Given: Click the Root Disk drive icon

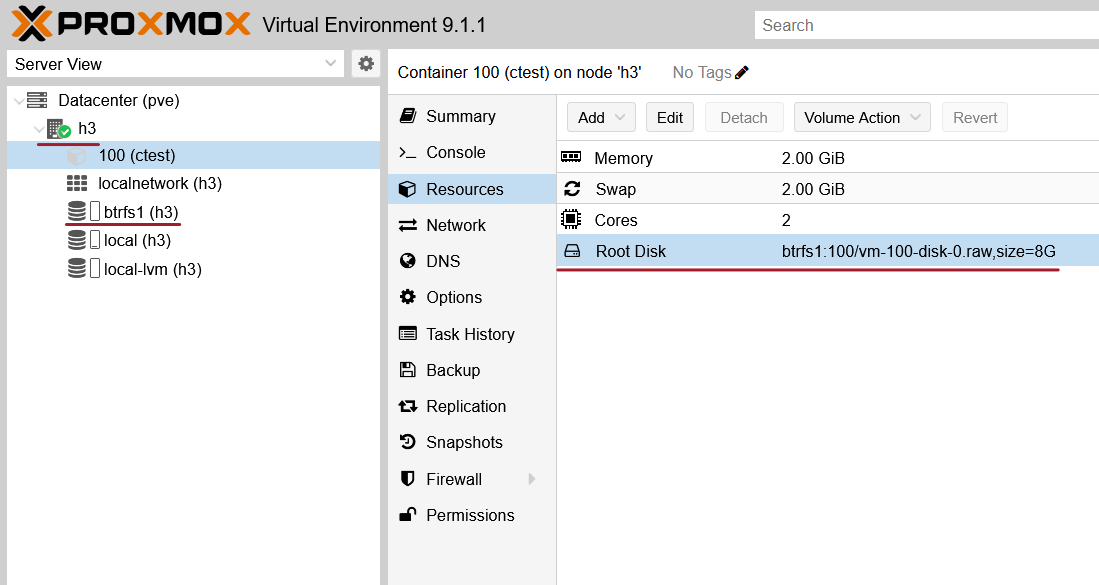Looking at the screenshot, I should tap(572, 251).
